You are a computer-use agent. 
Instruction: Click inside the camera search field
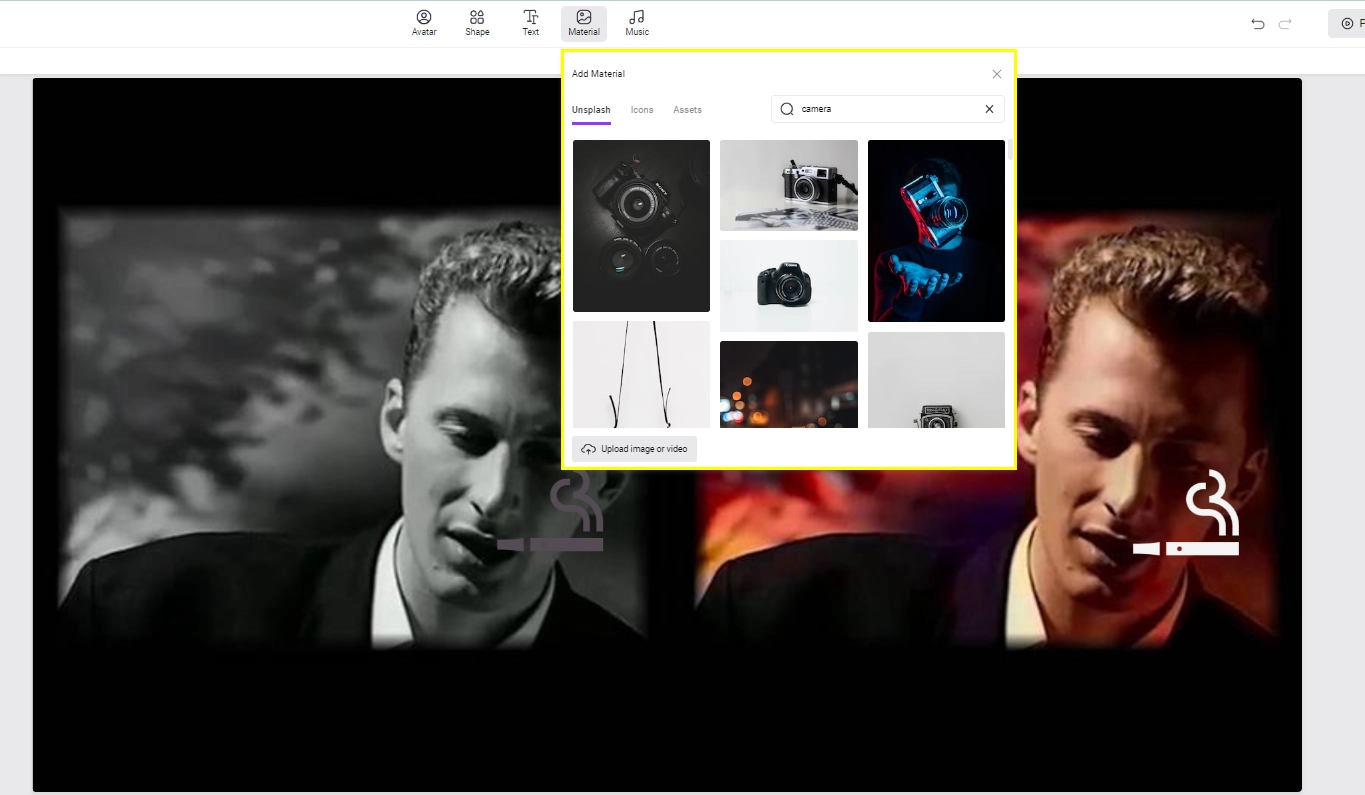(880, 109)
